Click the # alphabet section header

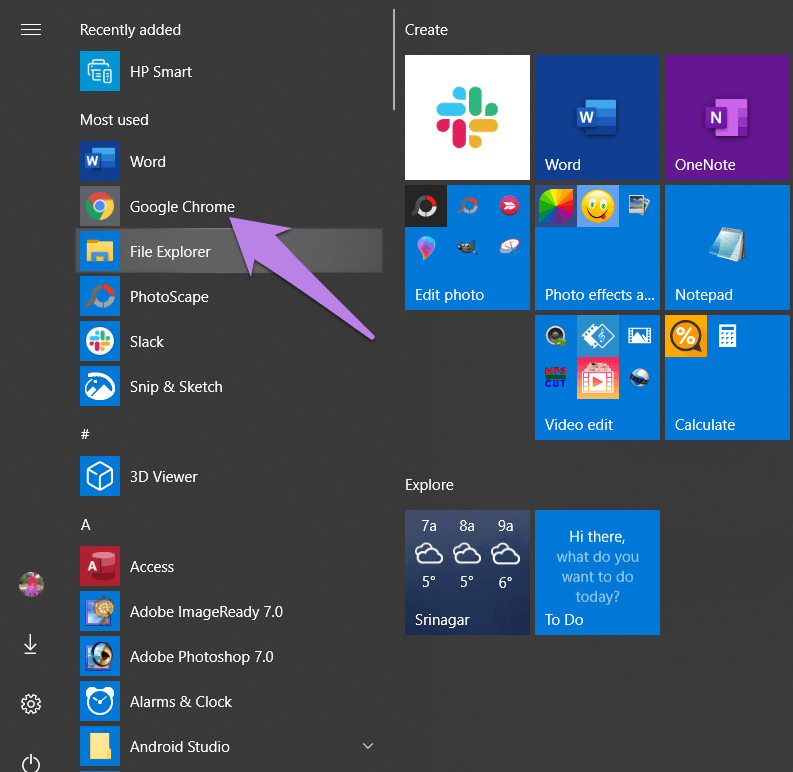(85, 434)
